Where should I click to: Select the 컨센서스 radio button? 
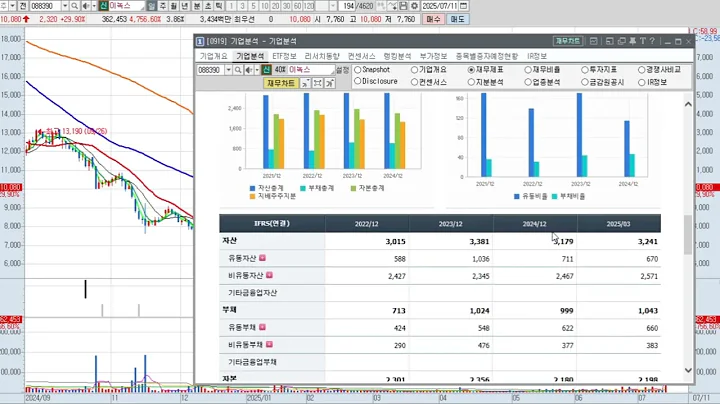point(415,82)
